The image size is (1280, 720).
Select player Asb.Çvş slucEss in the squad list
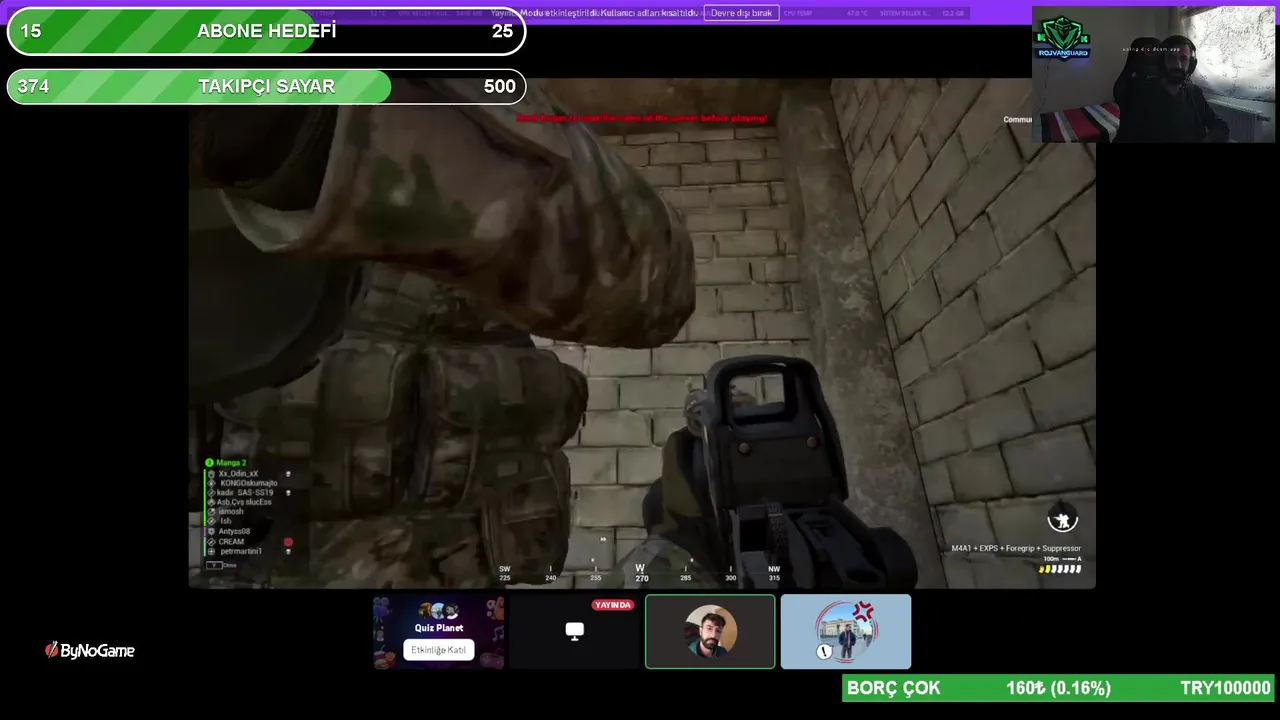244,502
